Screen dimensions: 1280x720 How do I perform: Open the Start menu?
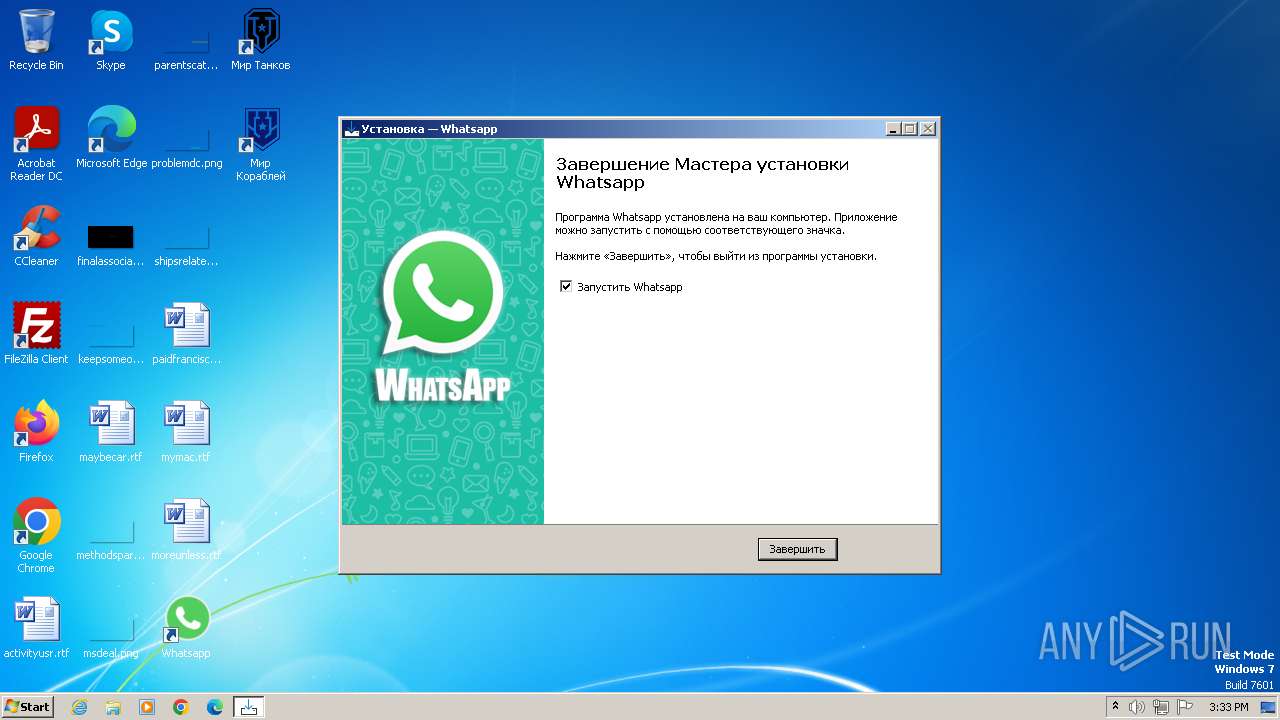pyautogui.click(x=27, y=707)
